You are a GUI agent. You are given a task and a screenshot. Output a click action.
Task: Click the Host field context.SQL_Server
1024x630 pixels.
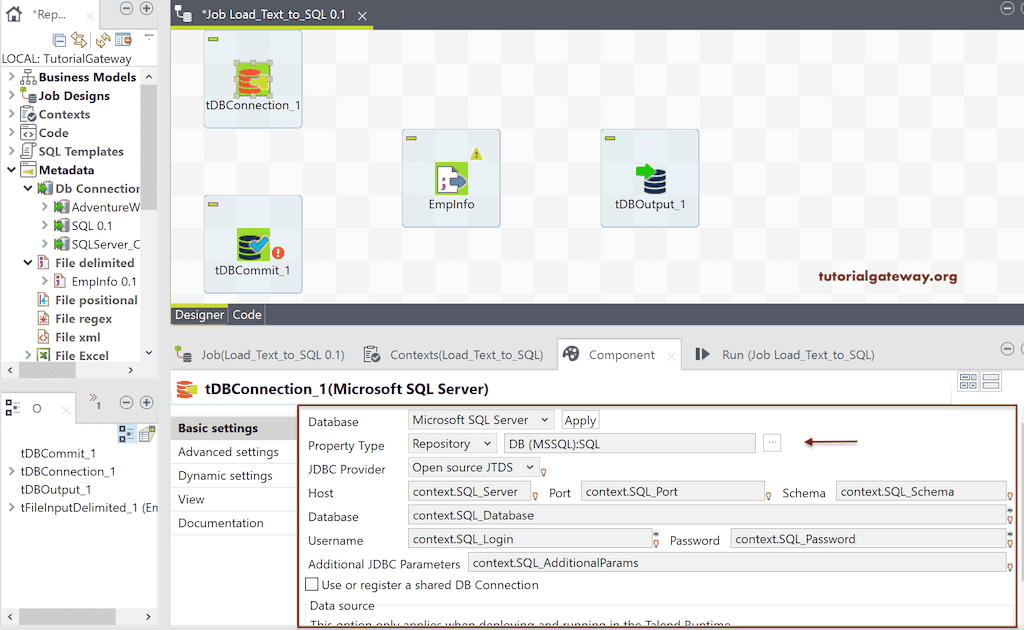tap(469, 491)
